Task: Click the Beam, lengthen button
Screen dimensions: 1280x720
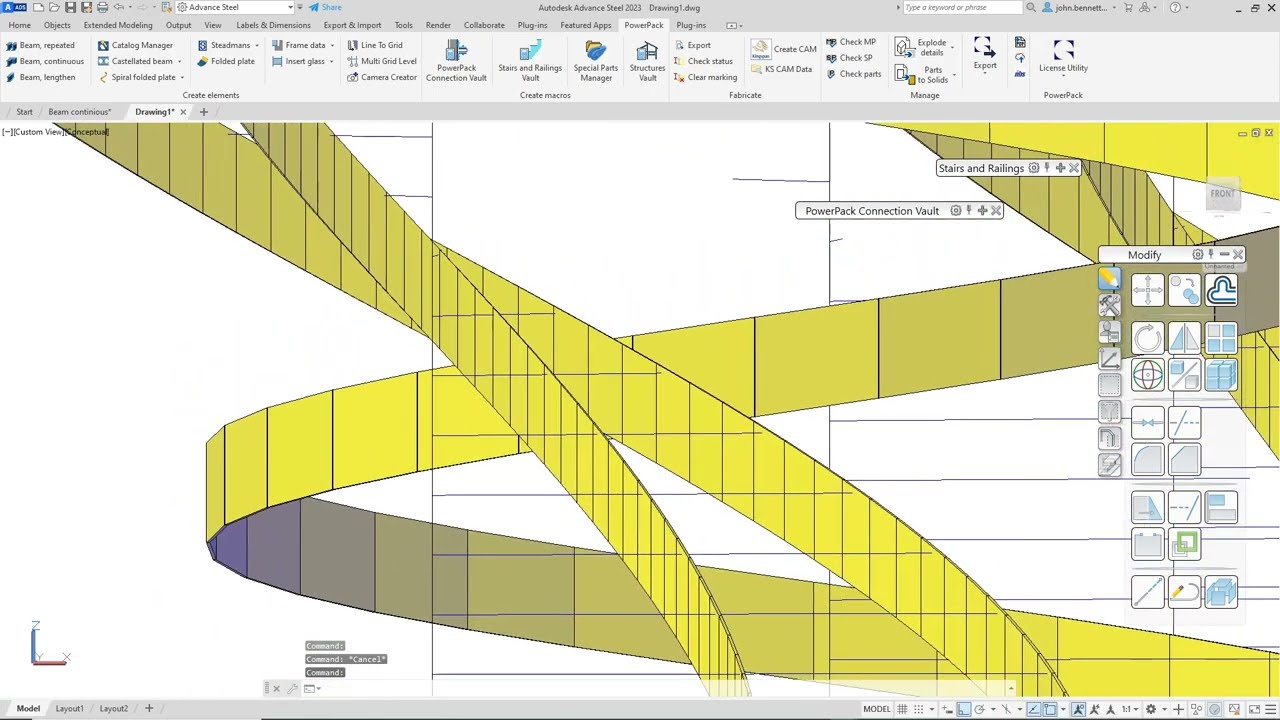Action: click(x=40, y=77)
